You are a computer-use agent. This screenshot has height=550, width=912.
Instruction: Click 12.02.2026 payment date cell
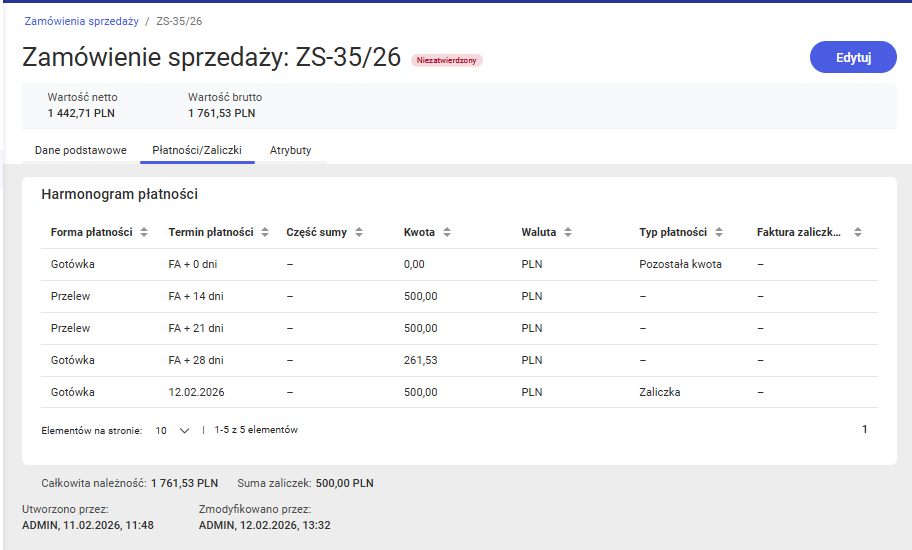pyautogui.click(x=197, y=392)
